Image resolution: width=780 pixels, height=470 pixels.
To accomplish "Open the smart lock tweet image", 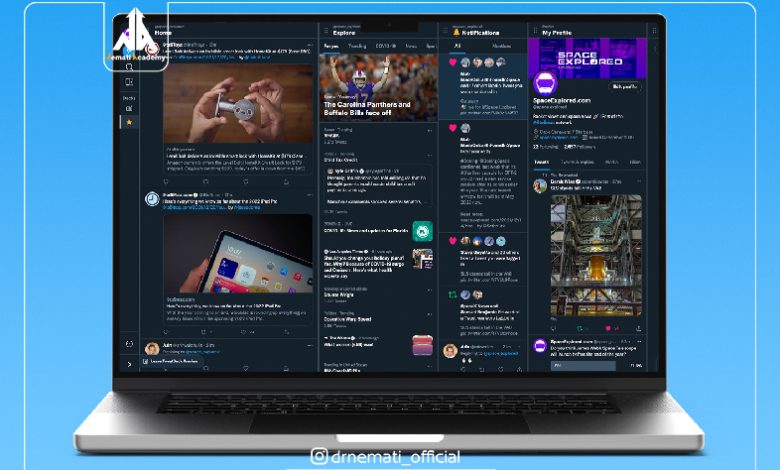I will click(238, 103).
